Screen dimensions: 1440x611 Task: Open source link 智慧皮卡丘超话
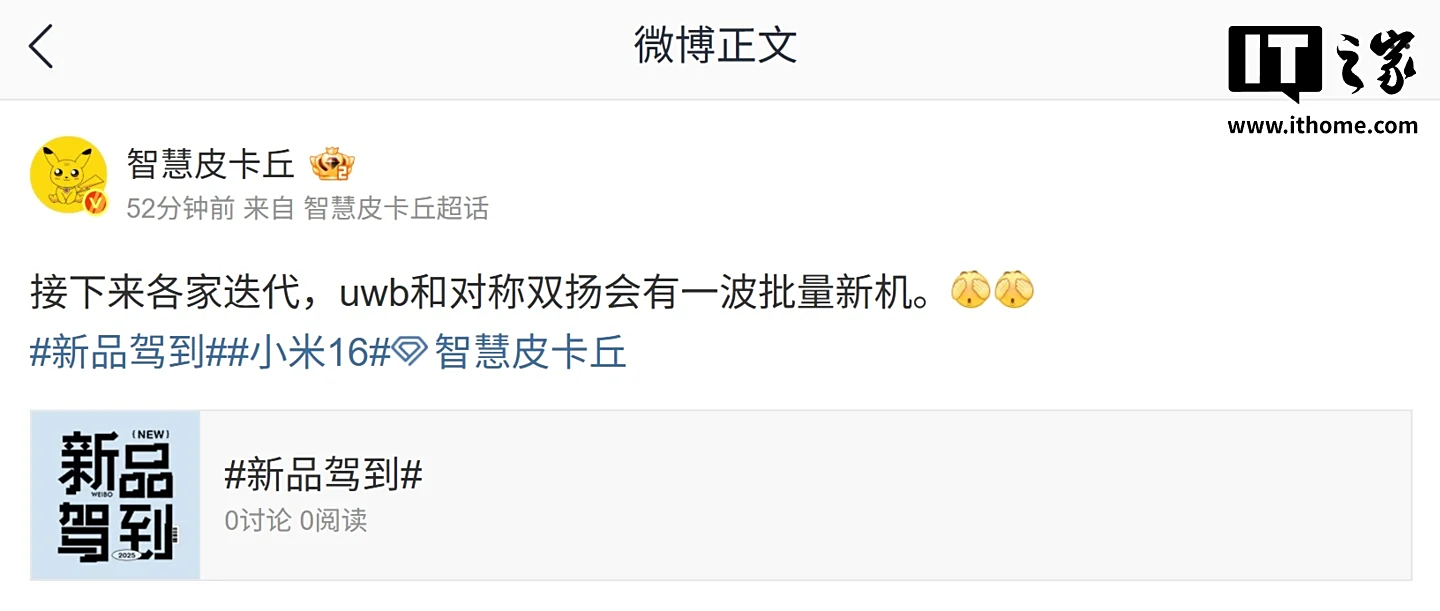[396, 208]
